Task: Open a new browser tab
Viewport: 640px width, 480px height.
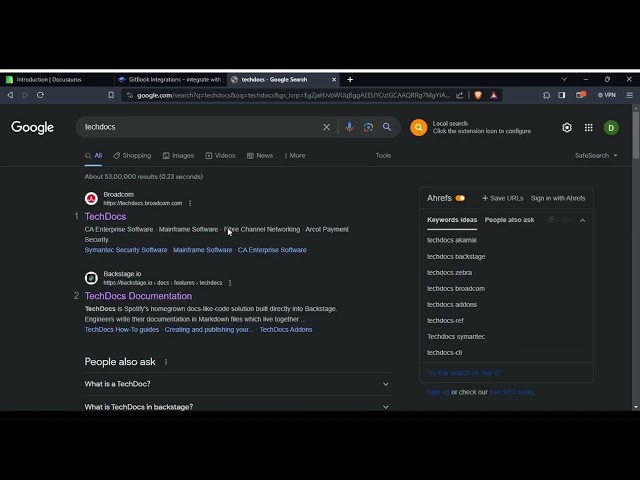Action: click(x=350, y=80)
